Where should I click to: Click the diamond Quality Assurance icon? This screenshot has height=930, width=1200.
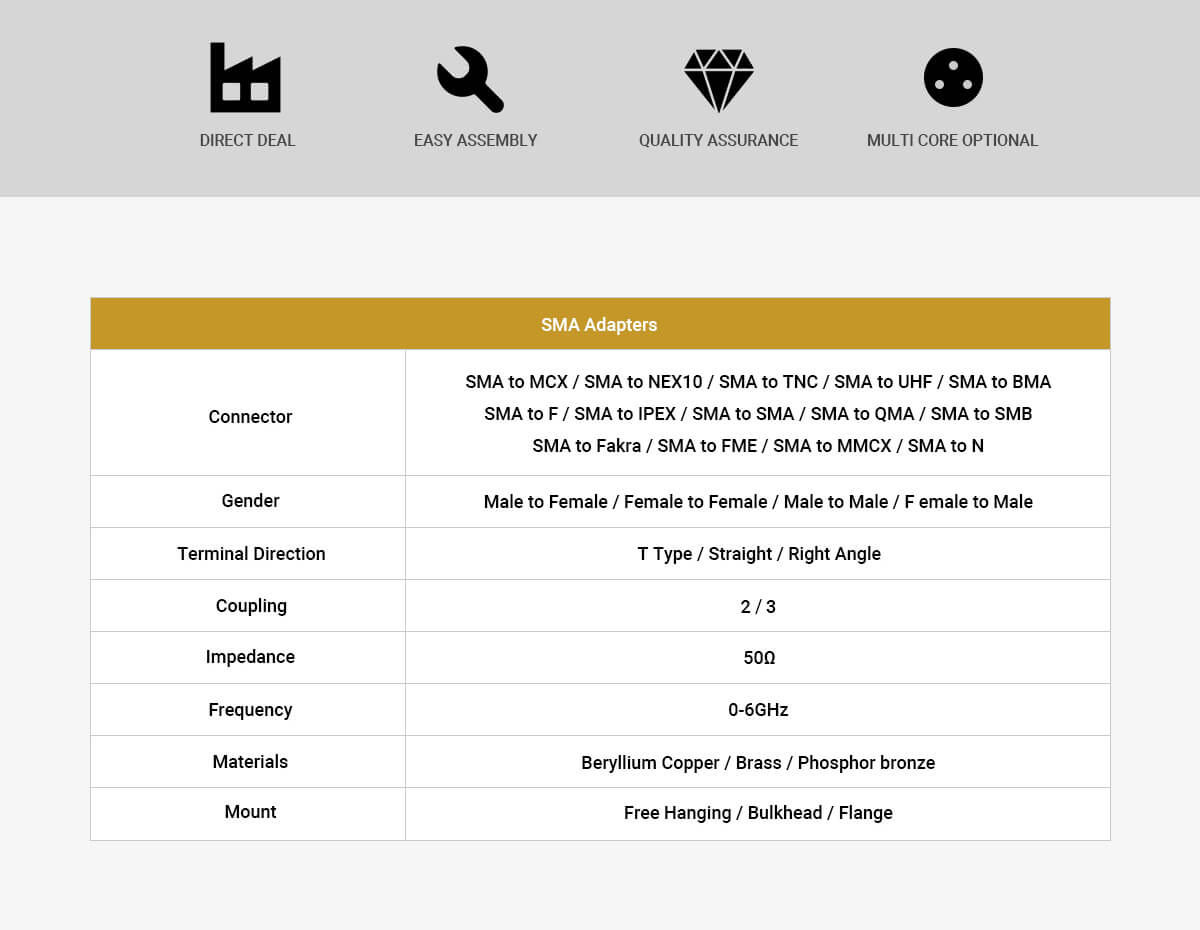click(718, 79)
